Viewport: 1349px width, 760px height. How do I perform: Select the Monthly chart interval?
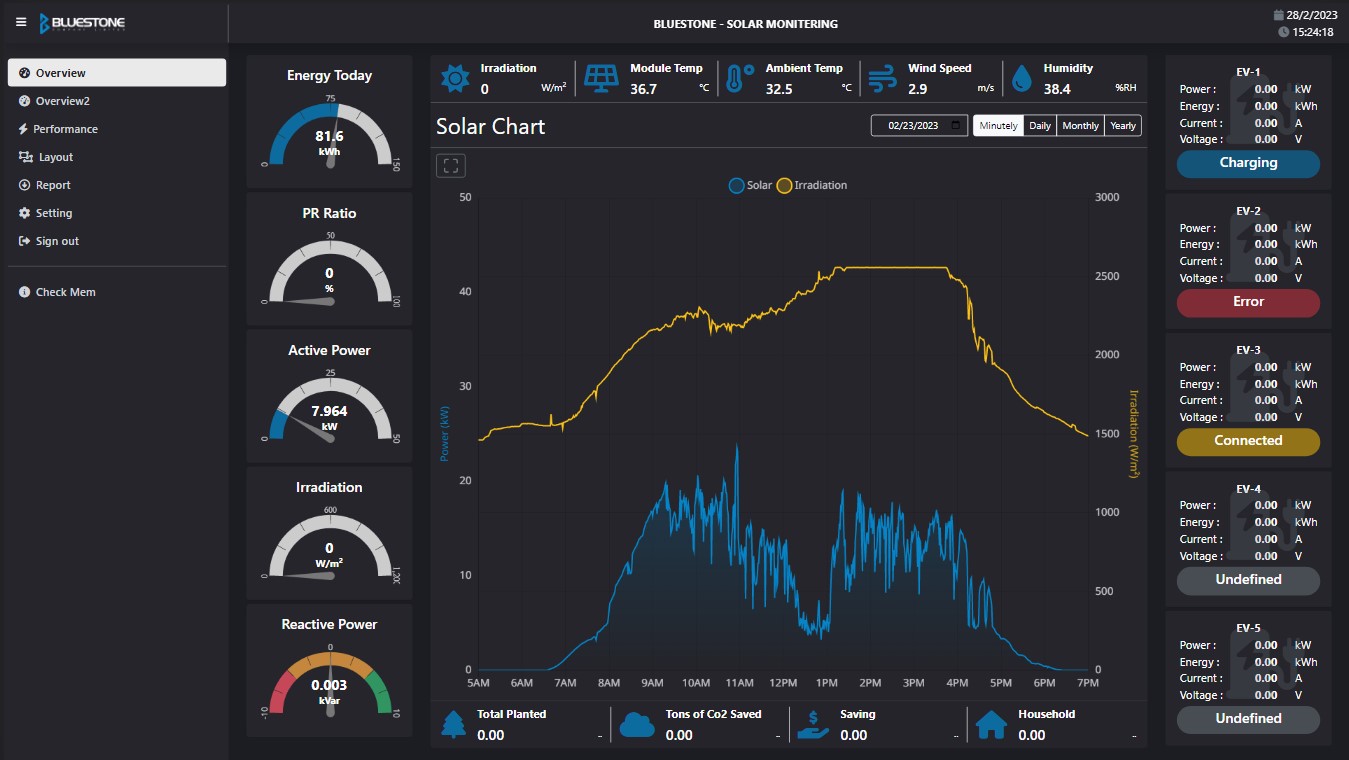[1080, 126]
